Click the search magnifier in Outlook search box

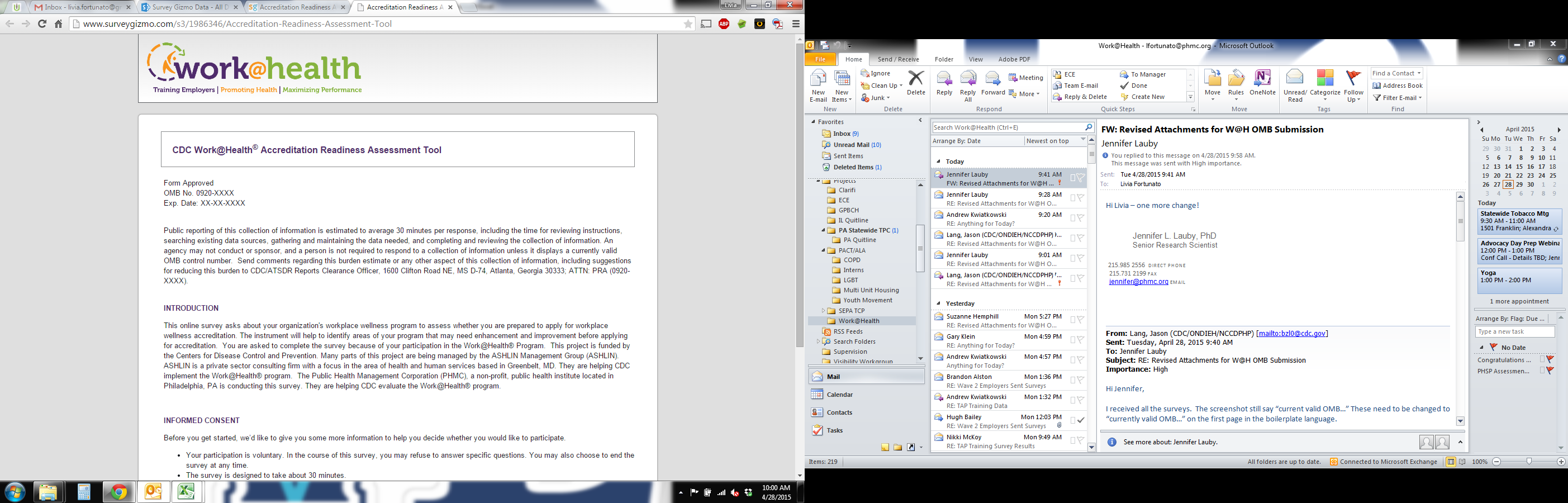tap(1089, 127)
